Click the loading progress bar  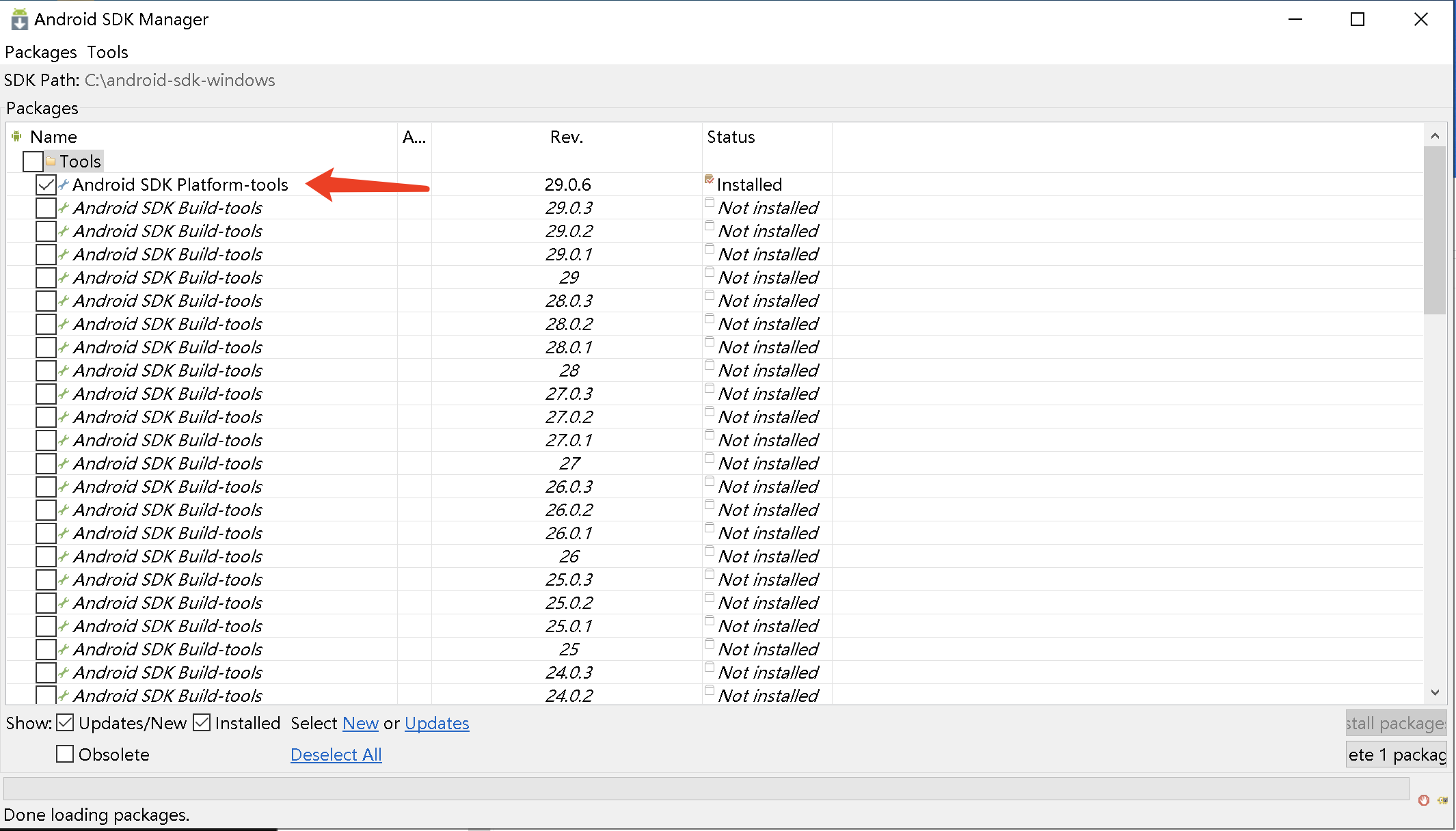706,788
